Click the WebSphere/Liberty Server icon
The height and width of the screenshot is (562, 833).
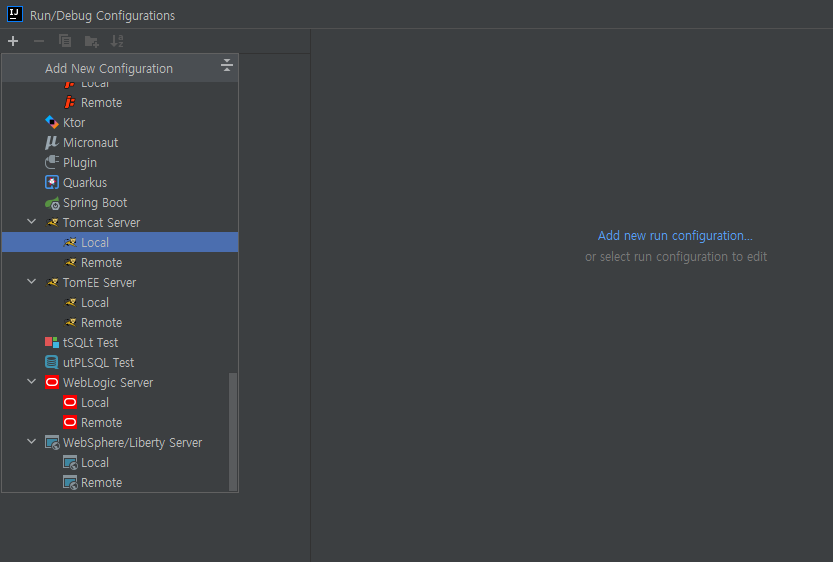52,442
